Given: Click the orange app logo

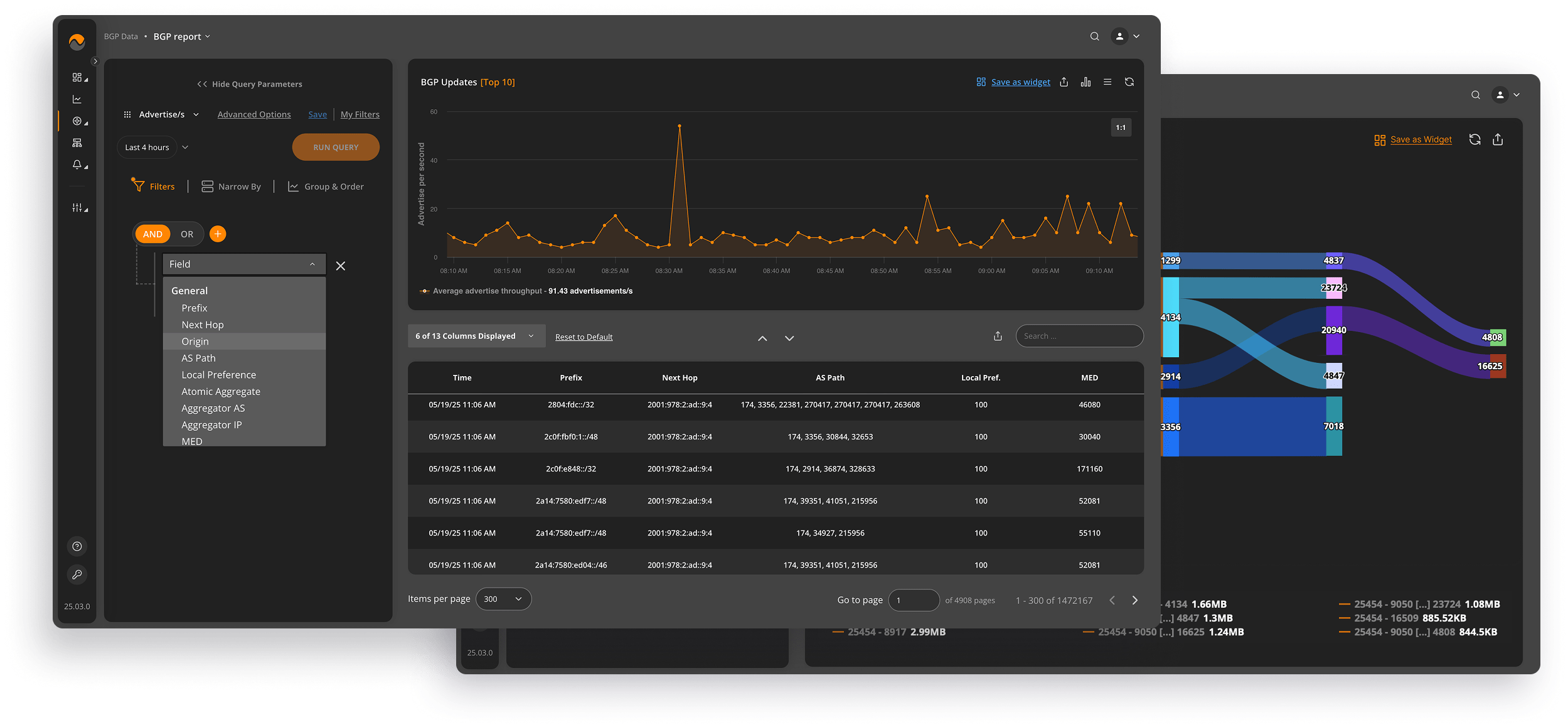Looking at the screenshot, I should tap(77, 42).
